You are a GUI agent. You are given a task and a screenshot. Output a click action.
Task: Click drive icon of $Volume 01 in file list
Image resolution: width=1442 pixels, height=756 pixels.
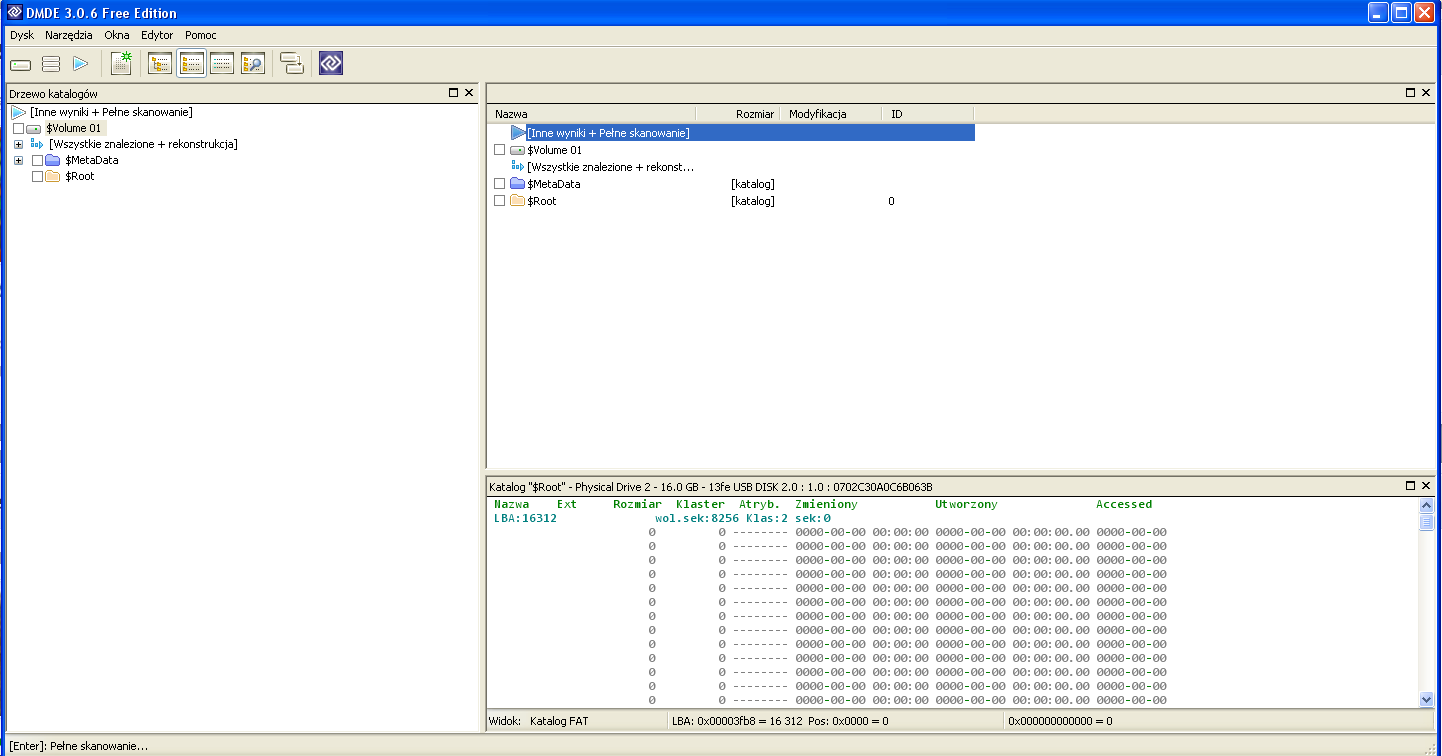pos(518,150)
